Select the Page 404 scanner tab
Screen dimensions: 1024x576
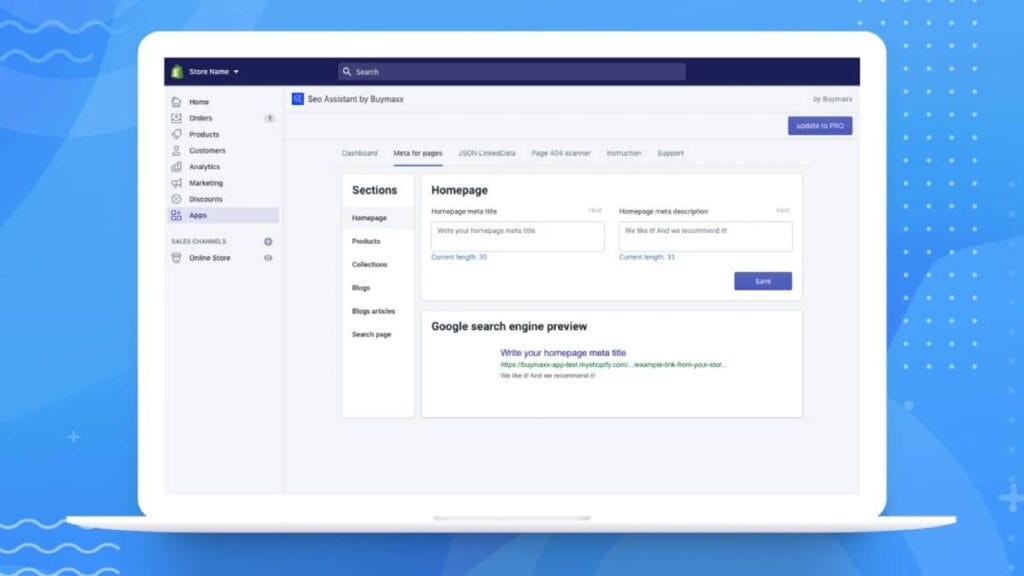(x=561, y=153)
